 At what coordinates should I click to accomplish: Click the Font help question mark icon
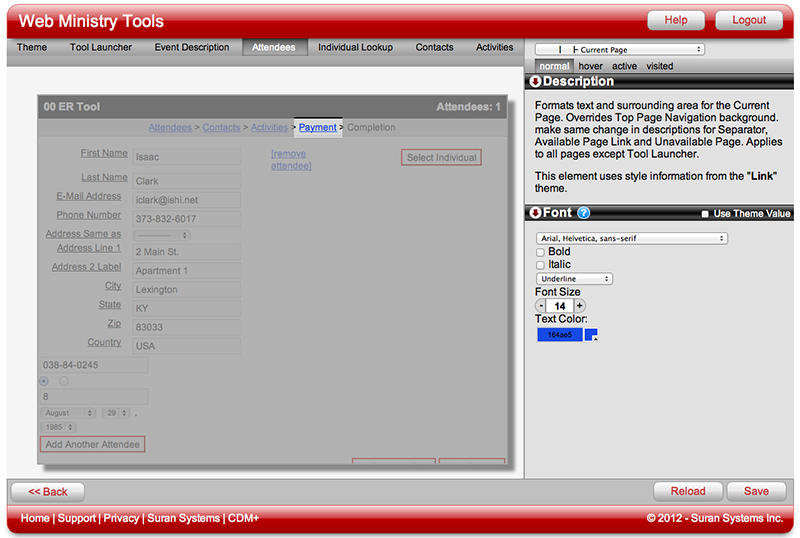click(584, 213)
